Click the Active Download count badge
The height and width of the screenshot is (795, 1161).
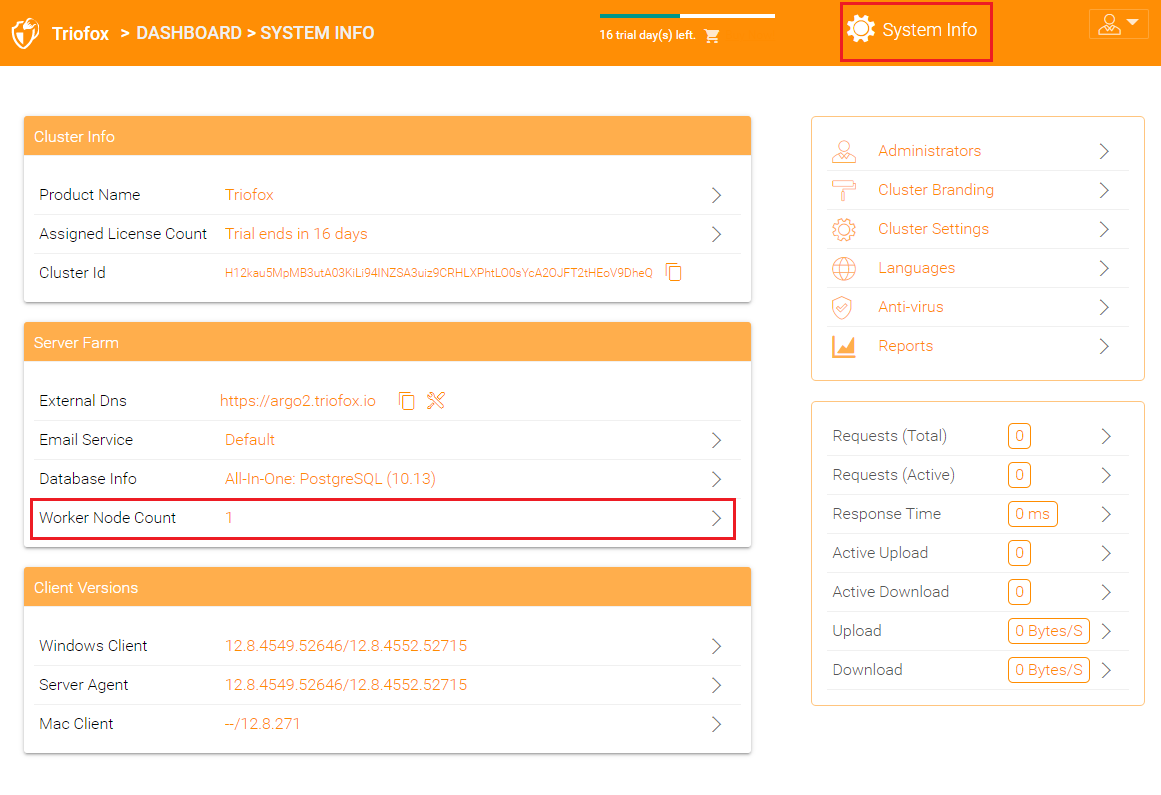1019,592
